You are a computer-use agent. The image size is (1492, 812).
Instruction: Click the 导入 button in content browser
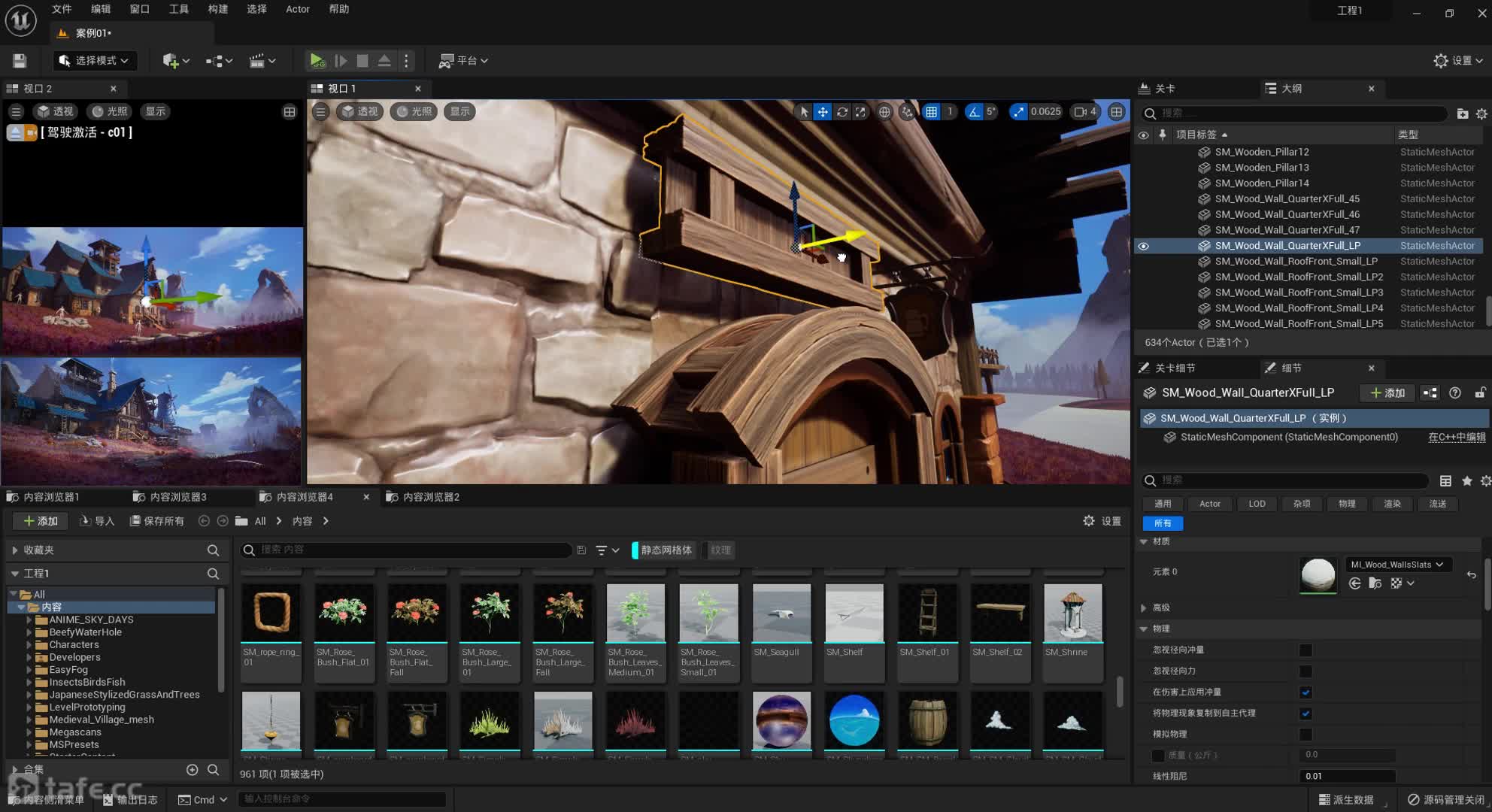coord(97,521)
